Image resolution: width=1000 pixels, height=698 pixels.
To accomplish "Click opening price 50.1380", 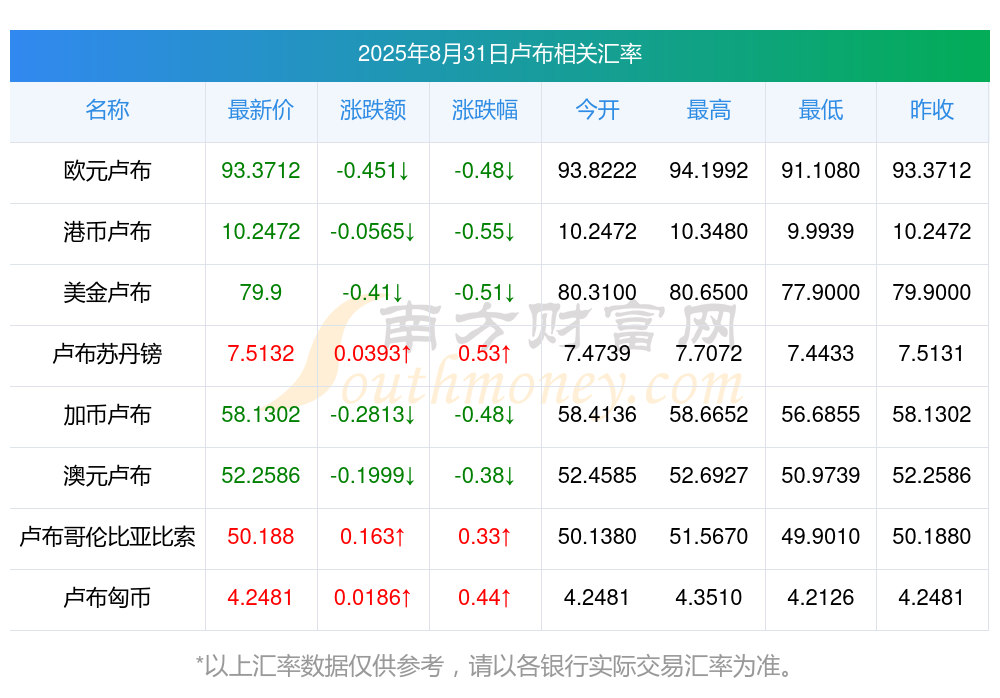I will pyautogui.click(x=597, y=537).
